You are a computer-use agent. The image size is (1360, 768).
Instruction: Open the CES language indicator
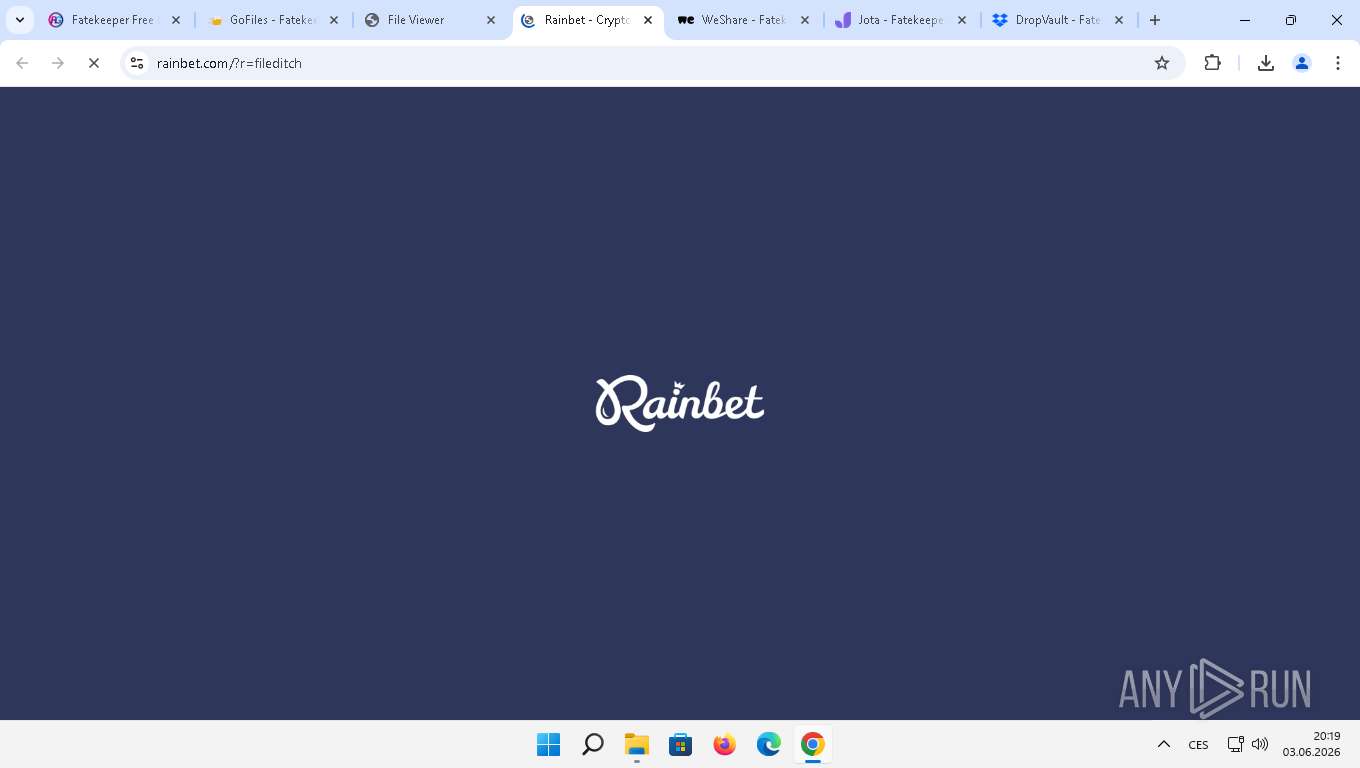click(1198, 745)
